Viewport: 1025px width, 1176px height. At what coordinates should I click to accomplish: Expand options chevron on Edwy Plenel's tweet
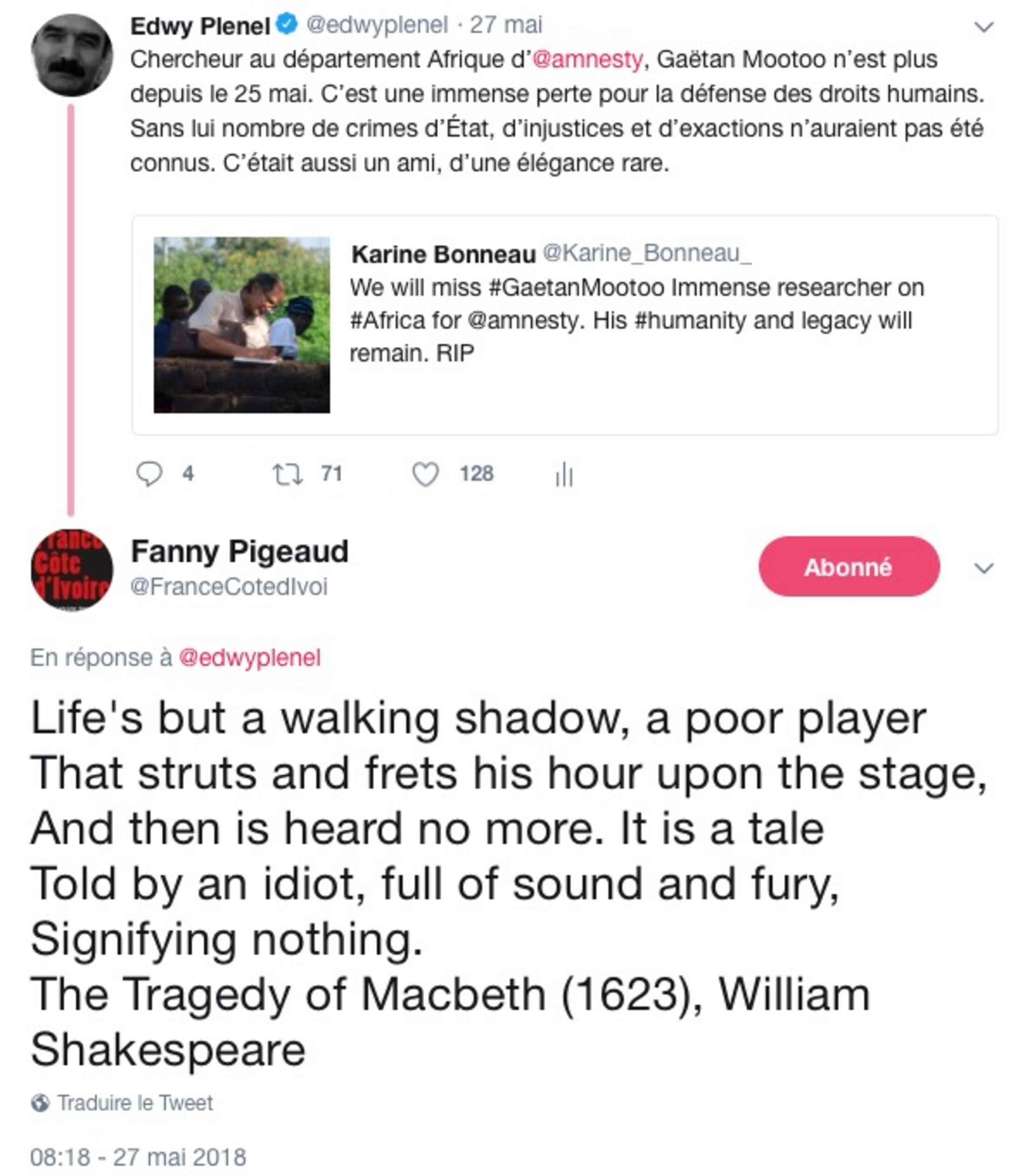tap(983, 26)
